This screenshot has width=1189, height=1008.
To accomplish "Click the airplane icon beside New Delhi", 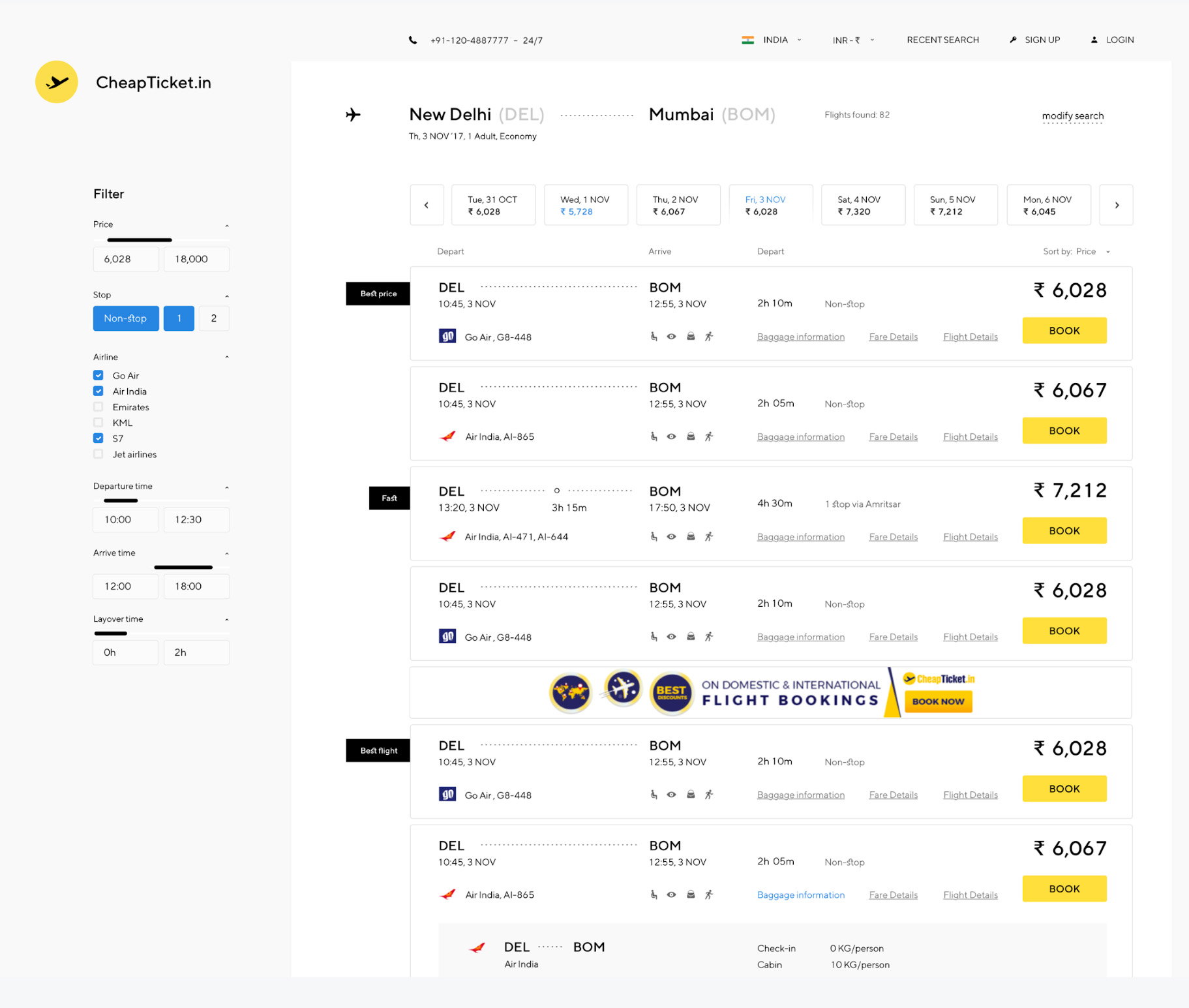I will click(353, 115).
